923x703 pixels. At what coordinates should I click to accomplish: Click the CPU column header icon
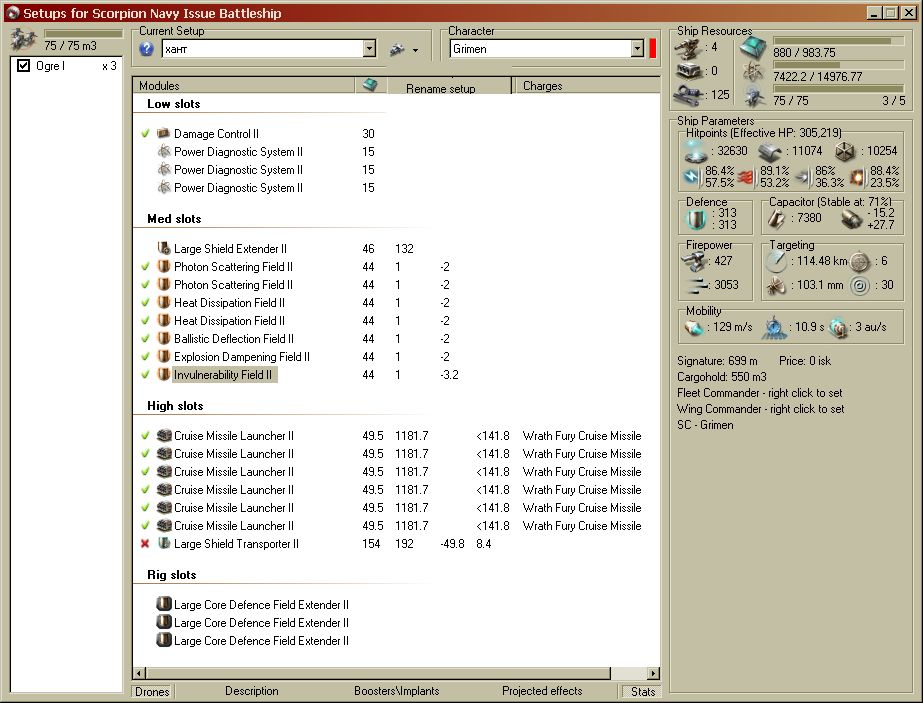coord(370,85)
